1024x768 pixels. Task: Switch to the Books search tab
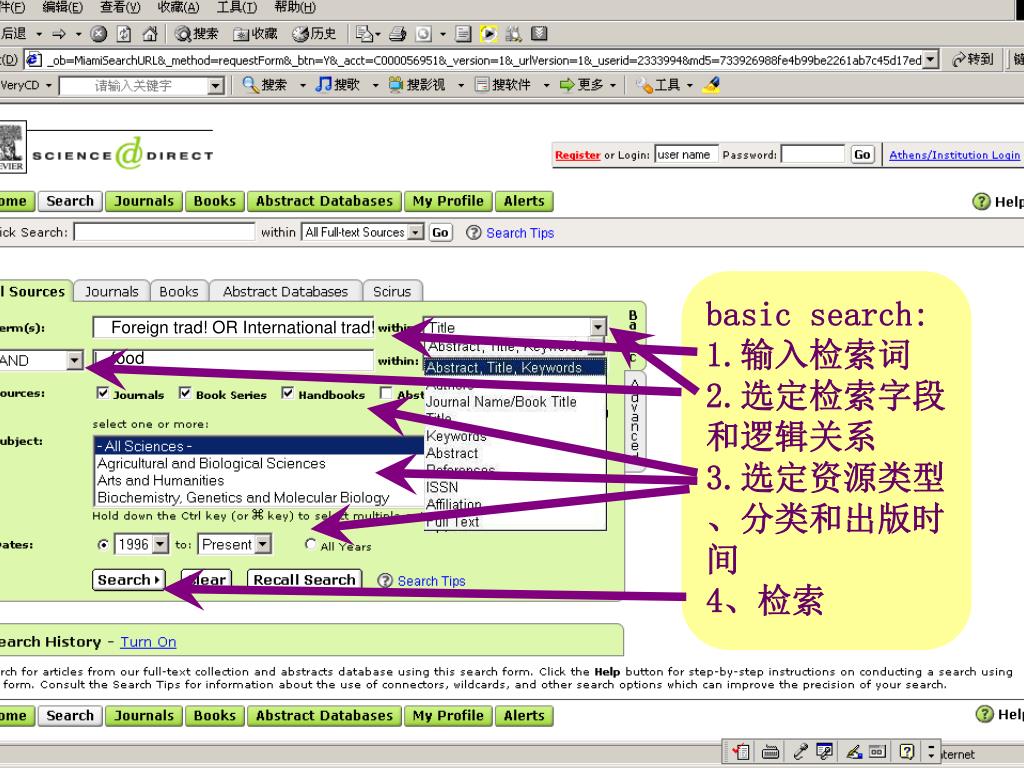click(x=179, y=291)
